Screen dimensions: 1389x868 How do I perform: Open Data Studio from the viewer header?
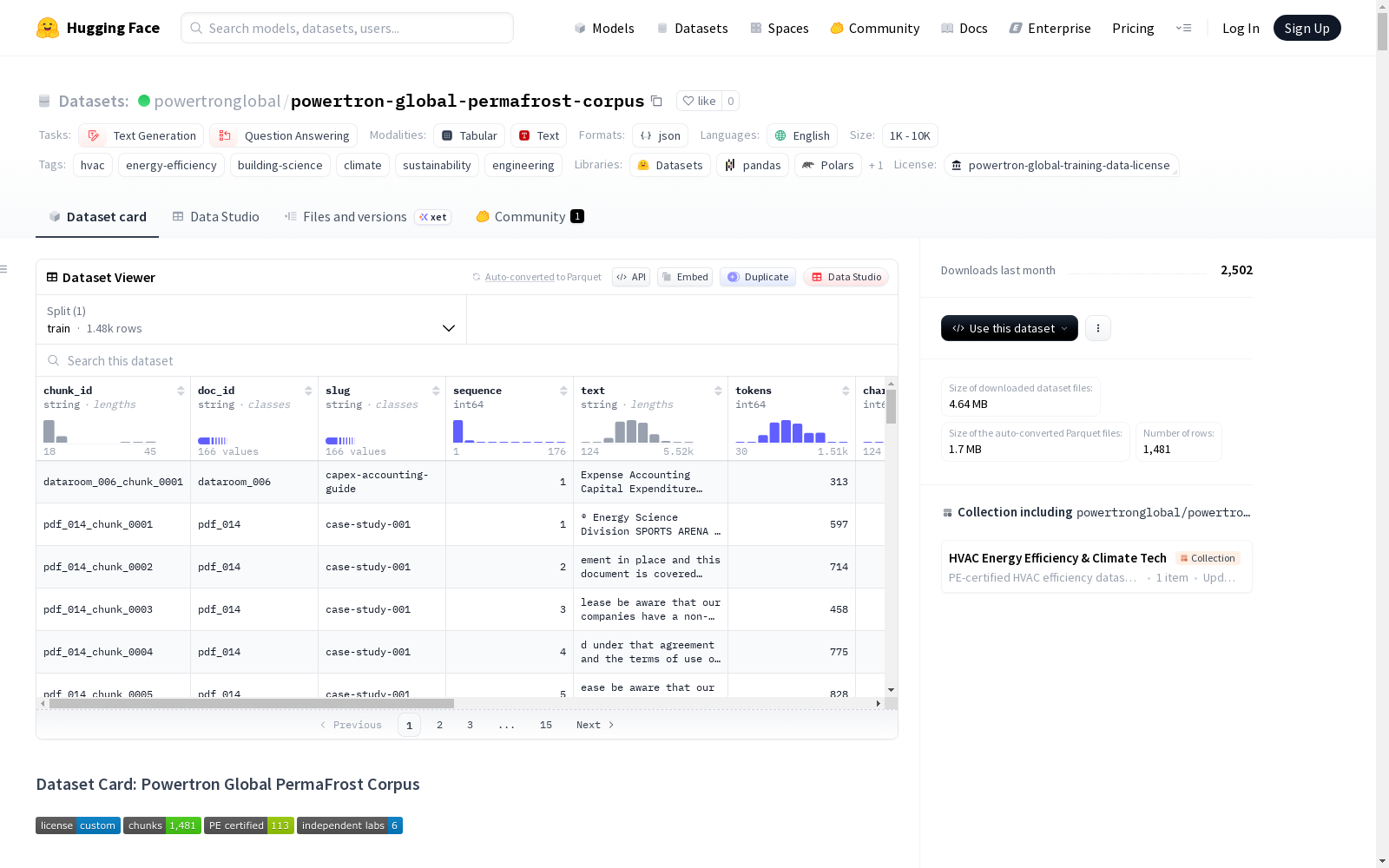coord(846,277)
